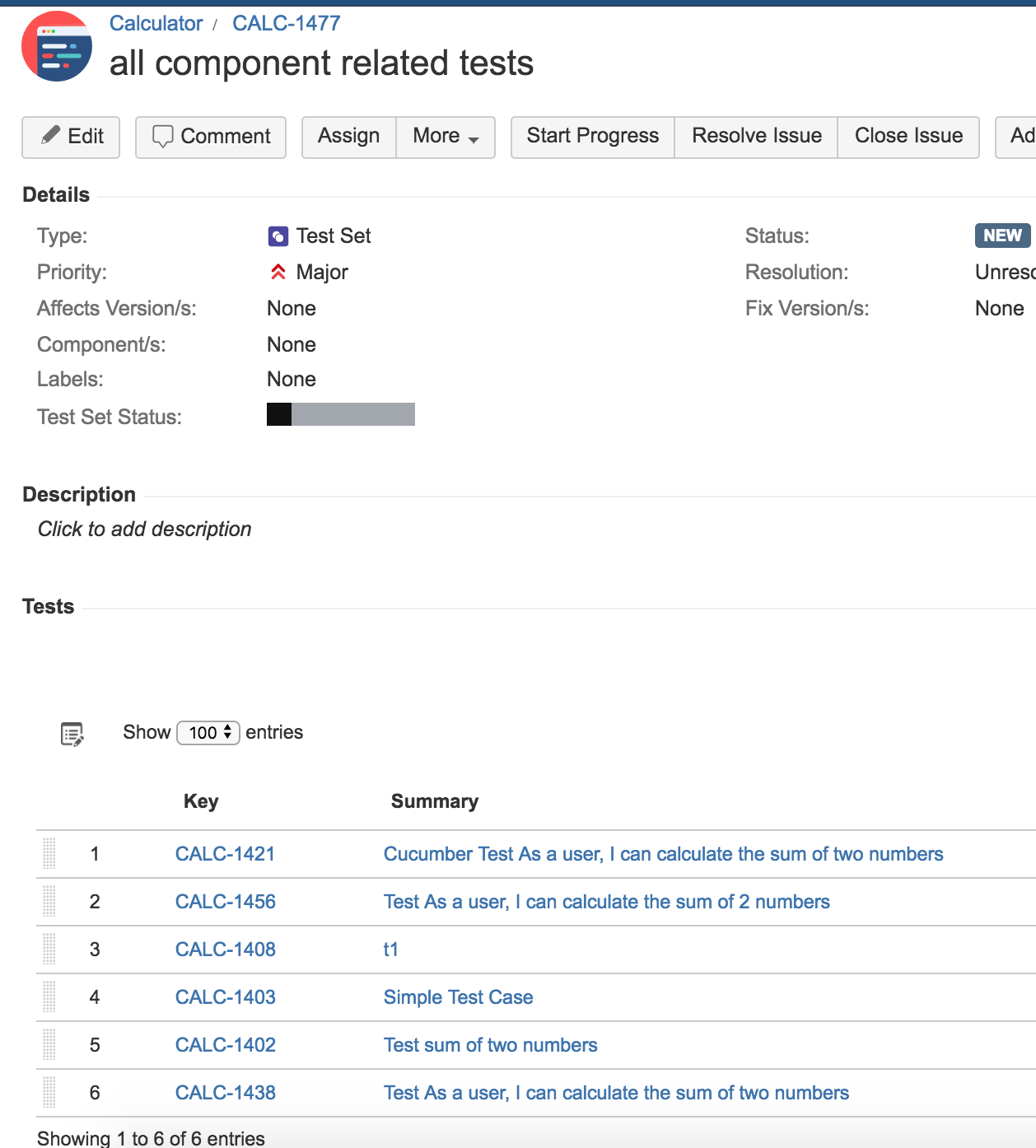Click 'Click to add description' field
Image resolution: width=1036 pixels, height=1148 pixels.
pos(145,529)
